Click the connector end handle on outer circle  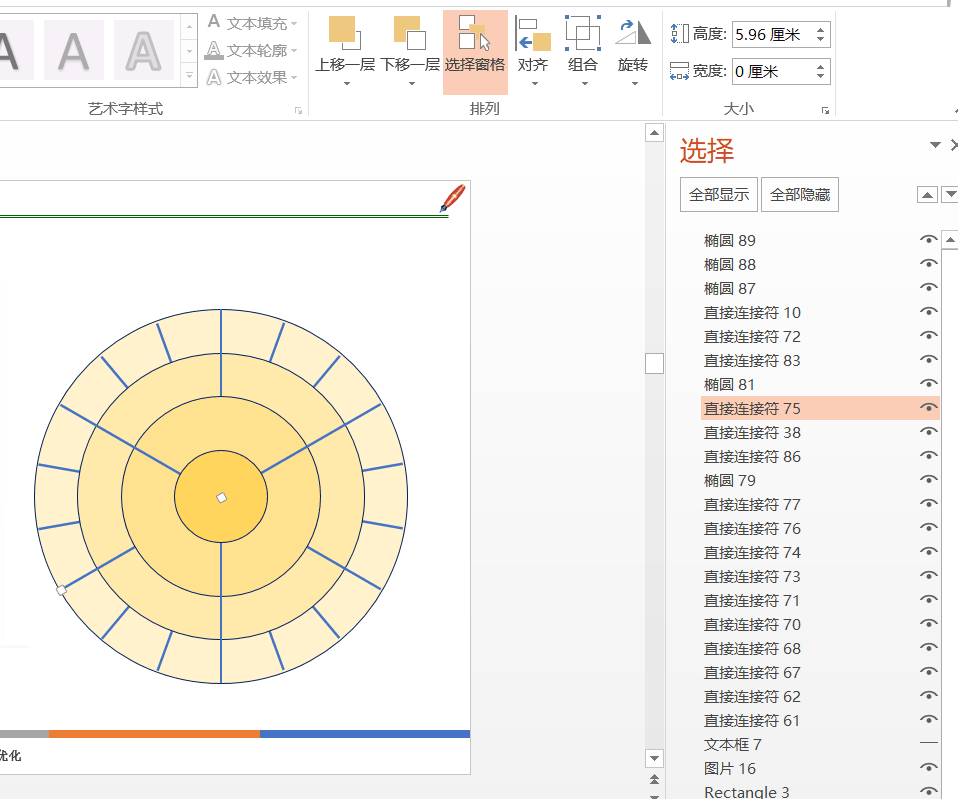[x=61, y=590]
